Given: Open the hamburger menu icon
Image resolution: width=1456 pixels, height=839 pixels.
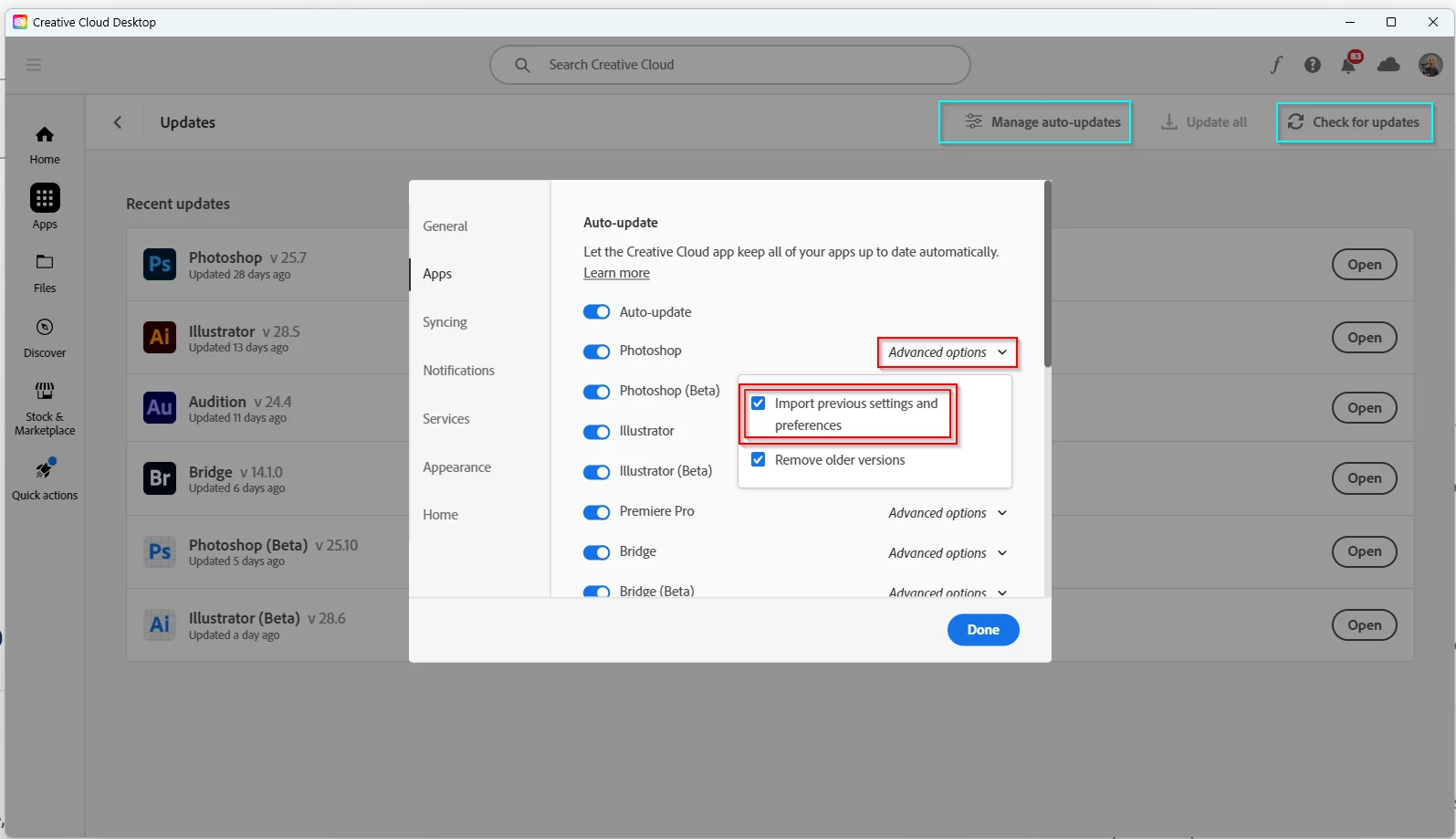Looking at the screenshot, I should 34,65.
